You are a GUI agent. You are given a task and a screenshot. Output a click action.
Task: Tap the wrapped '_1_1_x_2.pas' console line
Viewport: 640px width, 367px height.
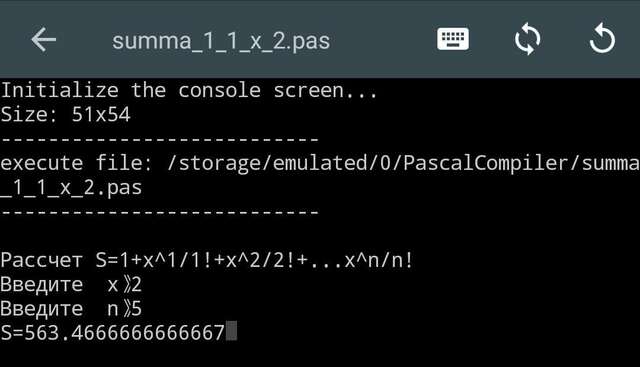[x=71, y=188]
